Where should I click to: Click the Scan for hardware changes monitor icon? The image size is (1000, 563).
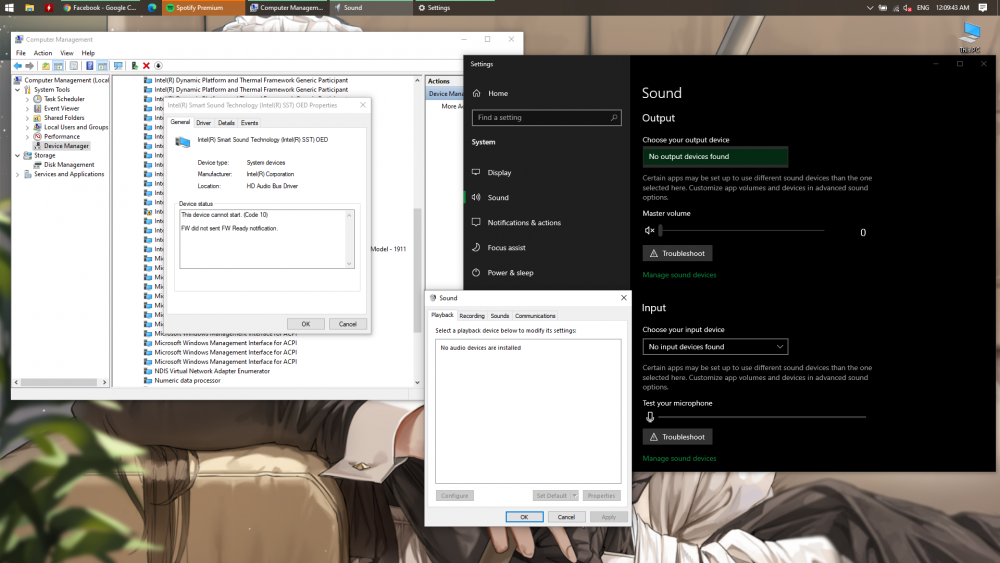[x=118, y=66]
